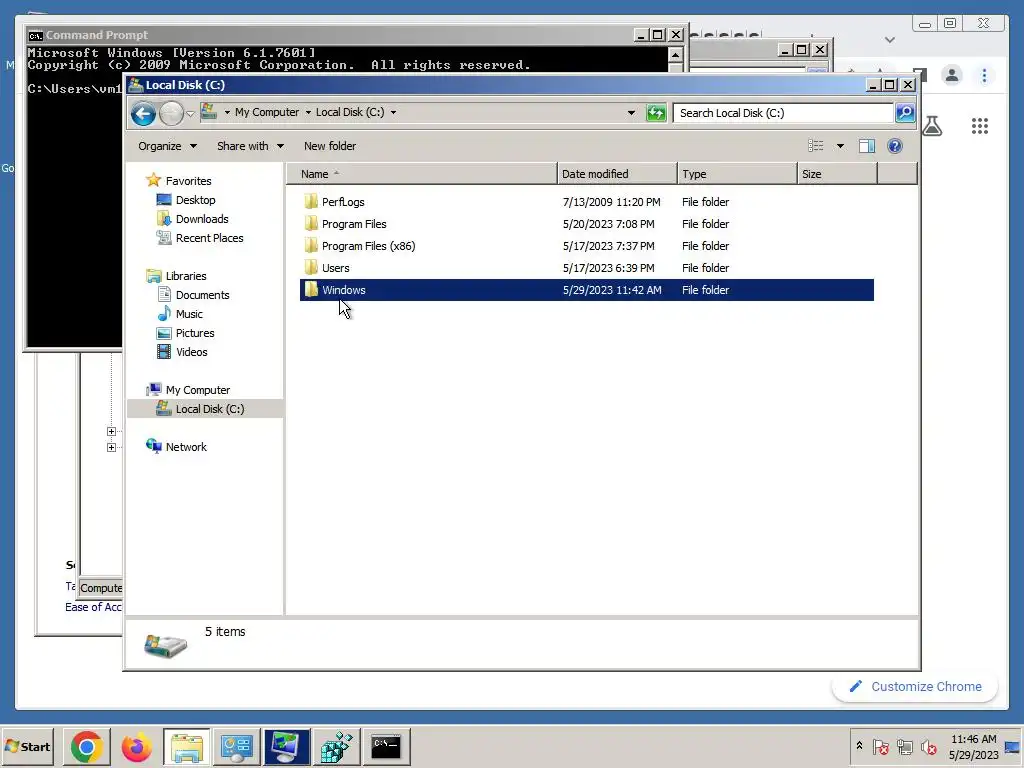Open Explorer Help question mark icon

[895, 146]
